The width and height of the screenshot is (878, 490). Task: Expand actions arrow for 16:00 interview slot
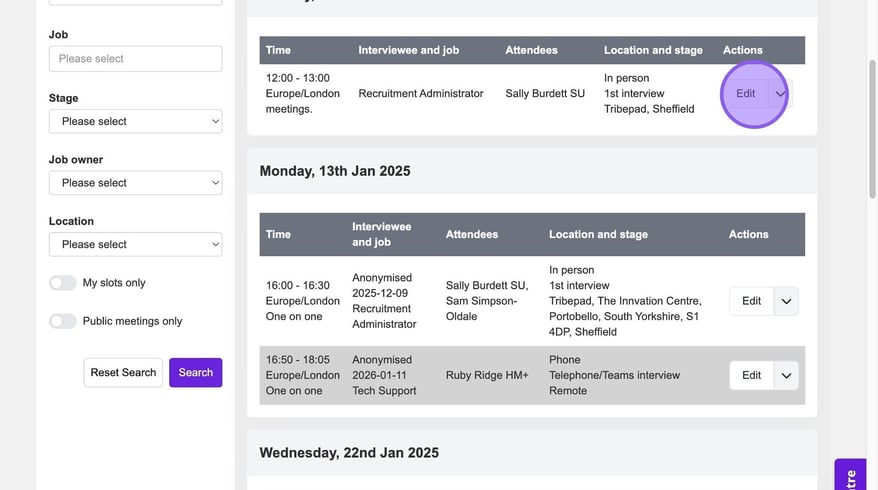click(786, 301)
